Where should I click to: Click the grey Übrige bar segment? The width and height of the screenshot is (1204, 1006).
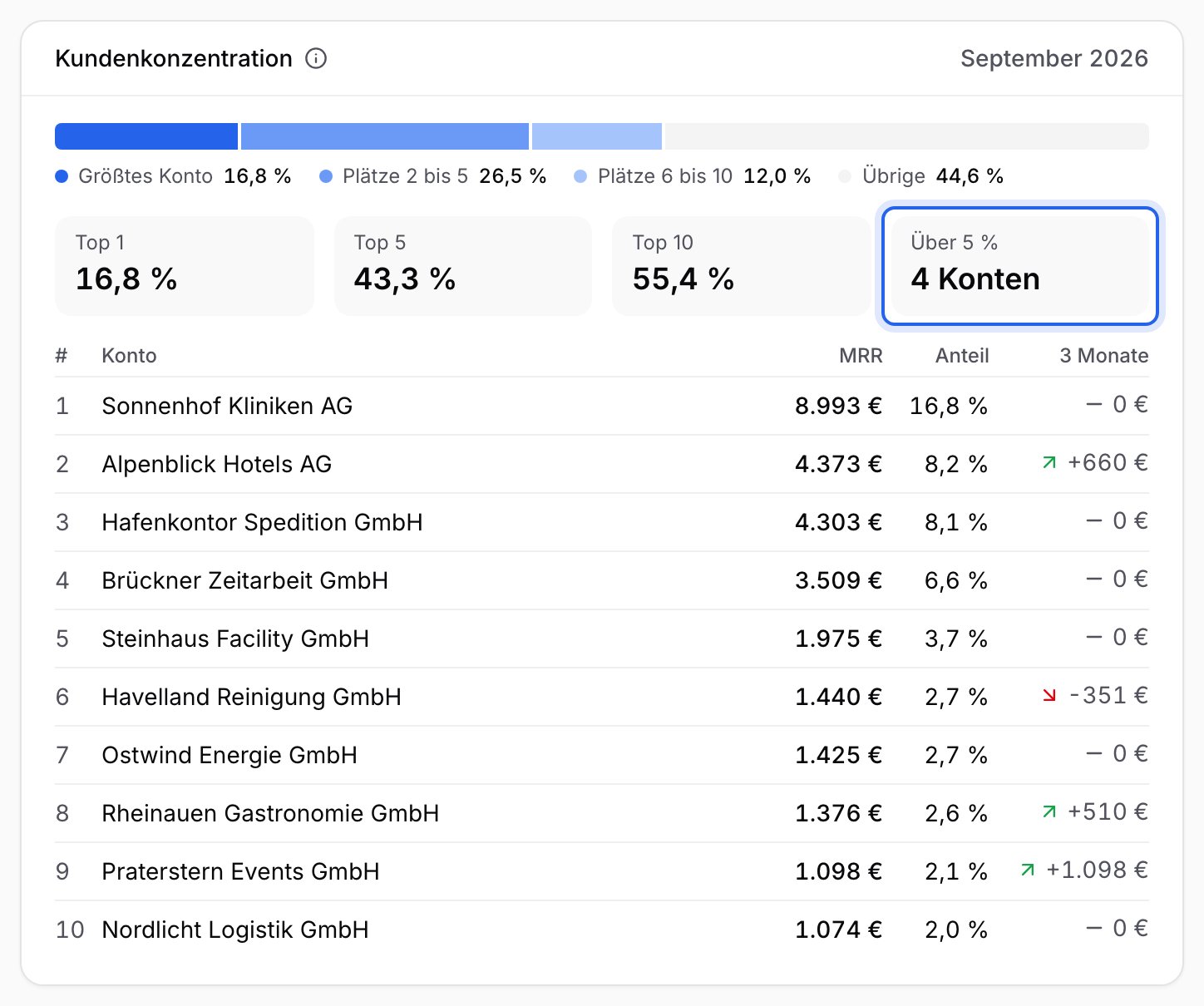point(907,136)
